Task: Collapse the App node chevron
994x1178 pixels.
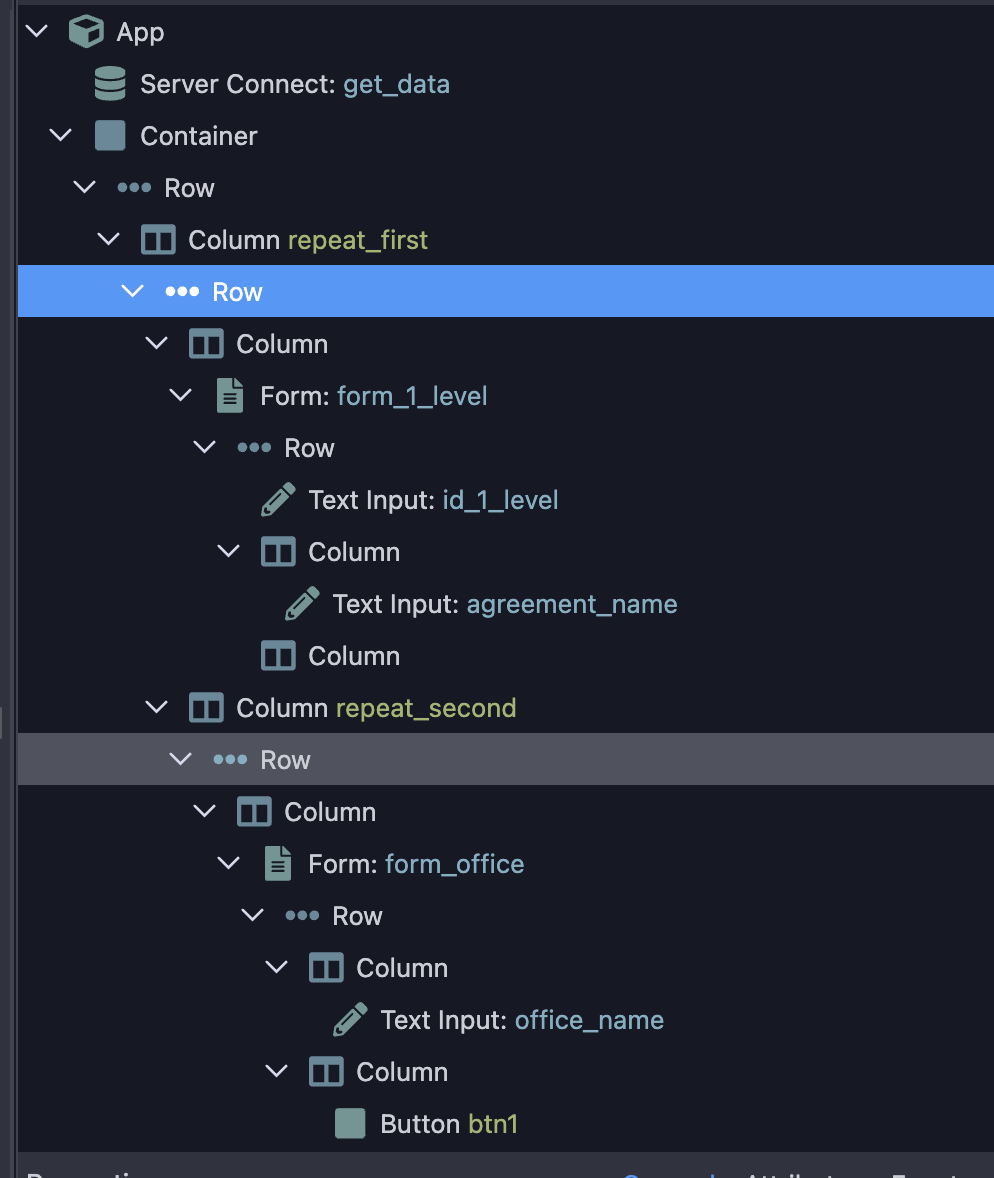Action: click(x=36, y=31)
